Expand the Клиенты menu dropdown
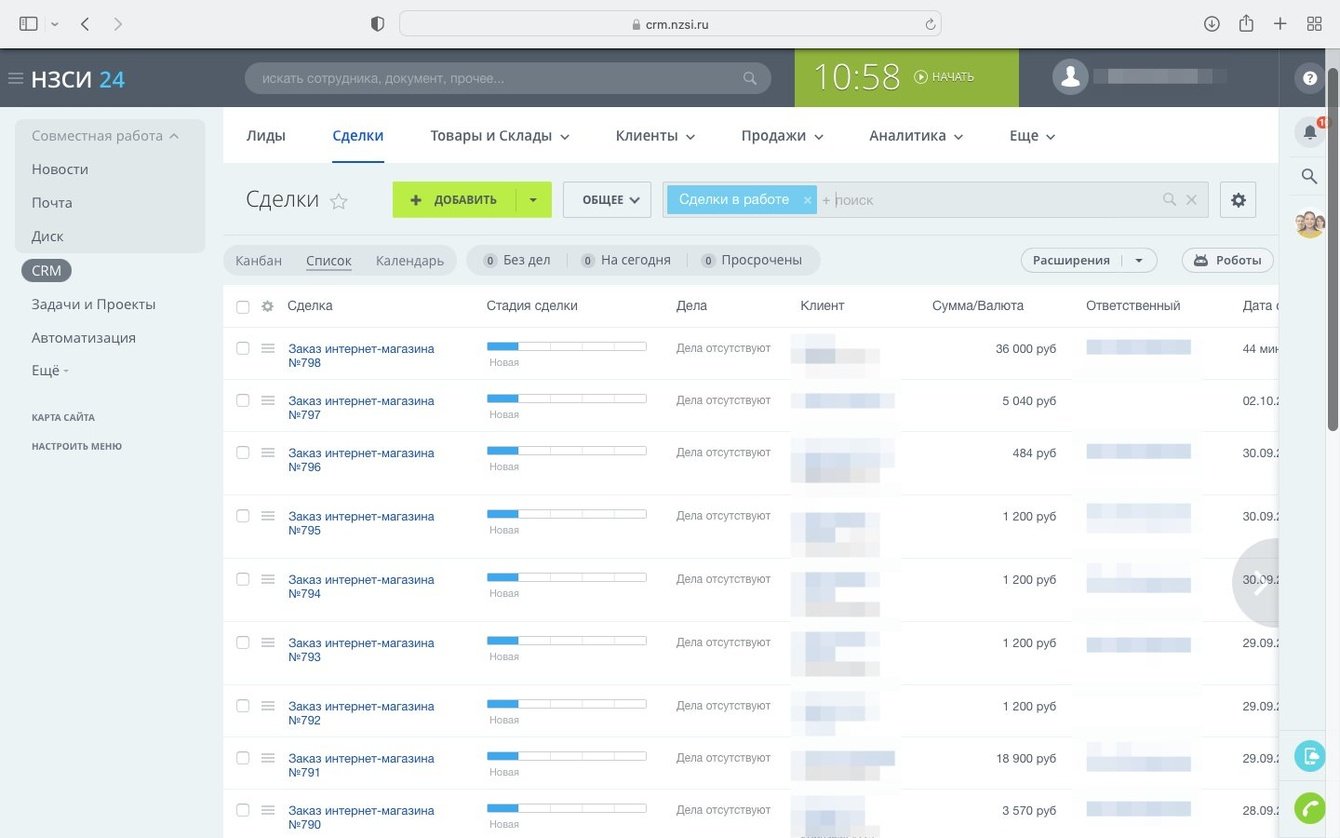Viewport: 1340px width, 838px height. 690,137
